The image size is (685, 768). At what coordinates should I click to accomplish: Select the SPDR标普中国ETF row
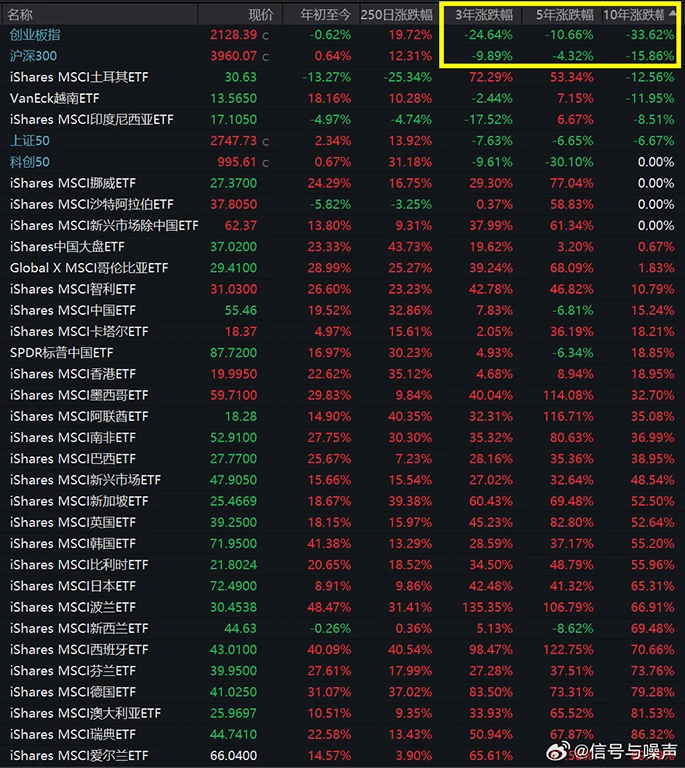click(x=342, y=353)
